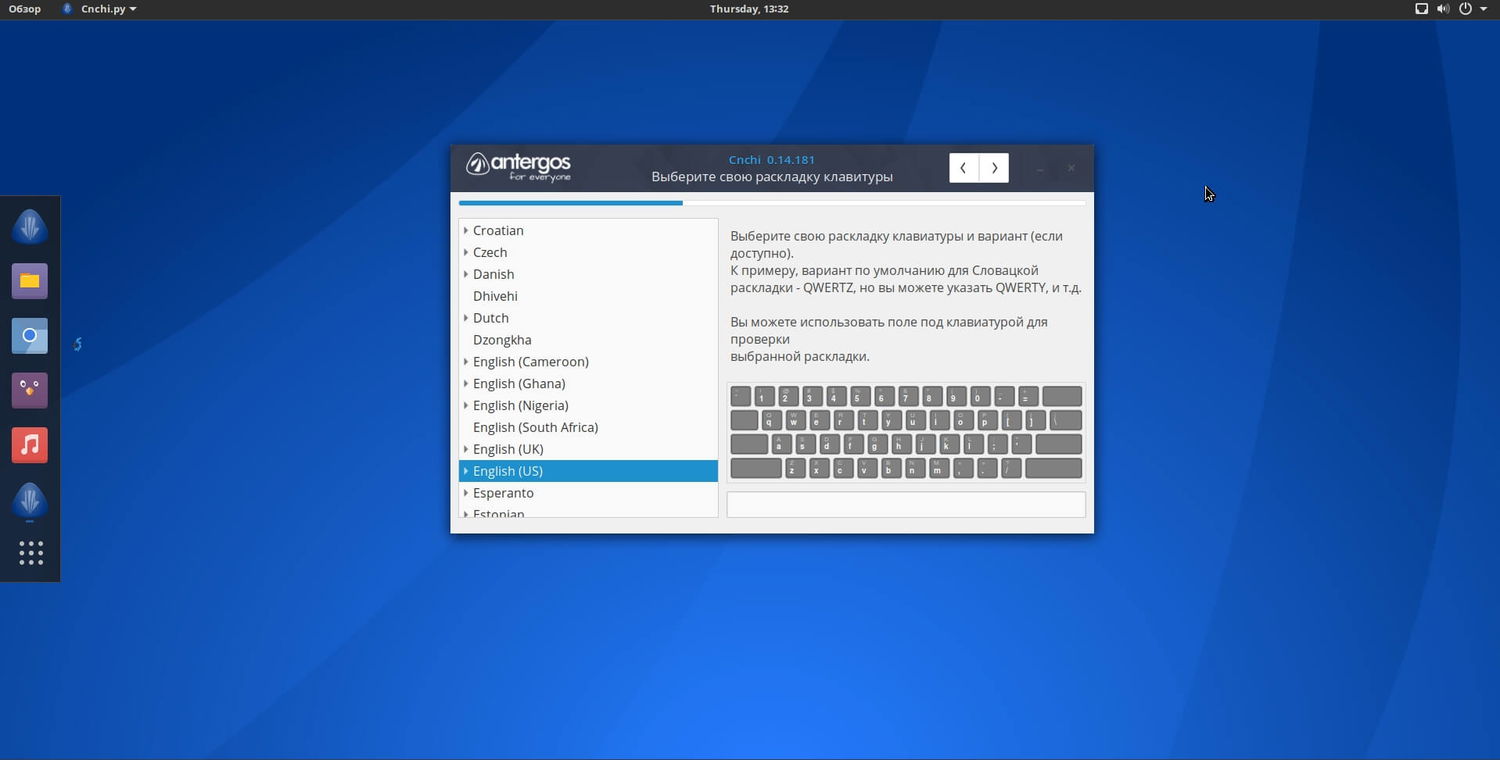Expand the English (Cameroon) variants
This screenshot has width=1500, height=760.
466,361
